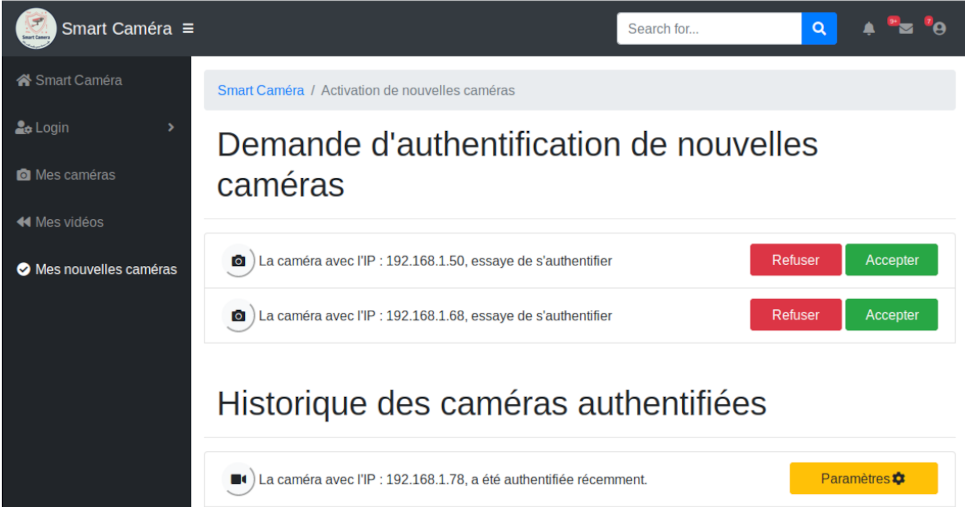Image resolution: width=965 pixels, height=507 pixels.
Task: Click camera icon next to IP 192.168.1.68
Action: click(x=238, y=316)
